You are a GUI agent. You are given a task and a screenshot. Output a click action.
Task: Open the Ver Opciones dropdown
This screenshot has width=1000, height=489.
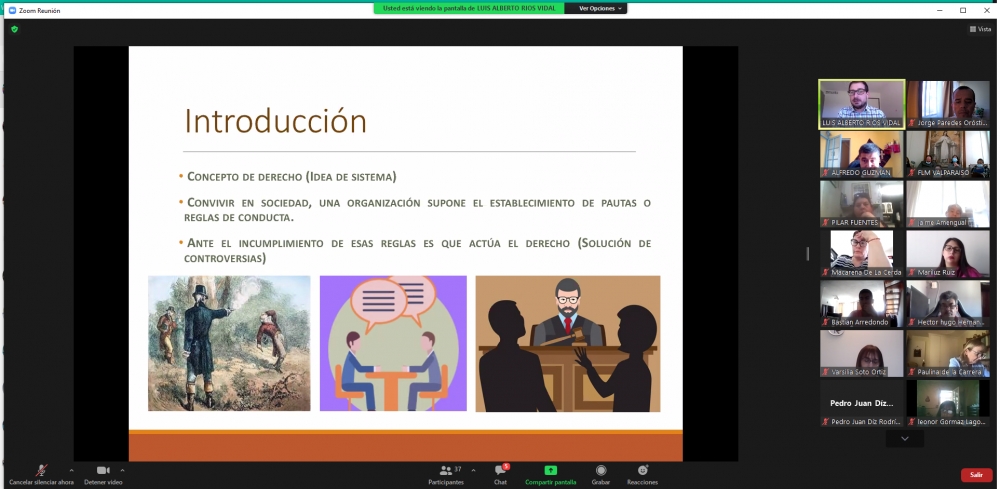[600, 8]
